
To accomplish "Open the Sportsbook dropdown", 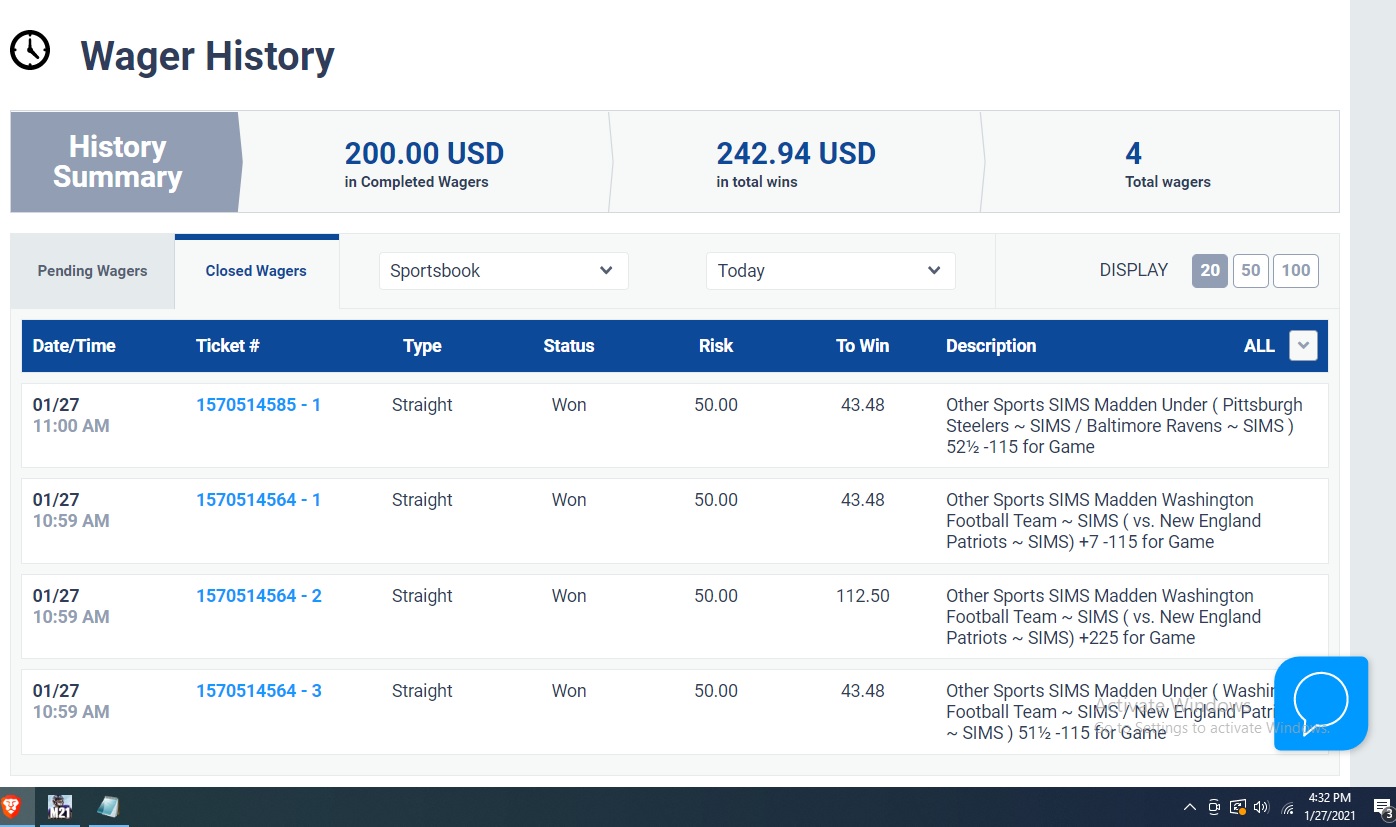I will click(503, 271).
